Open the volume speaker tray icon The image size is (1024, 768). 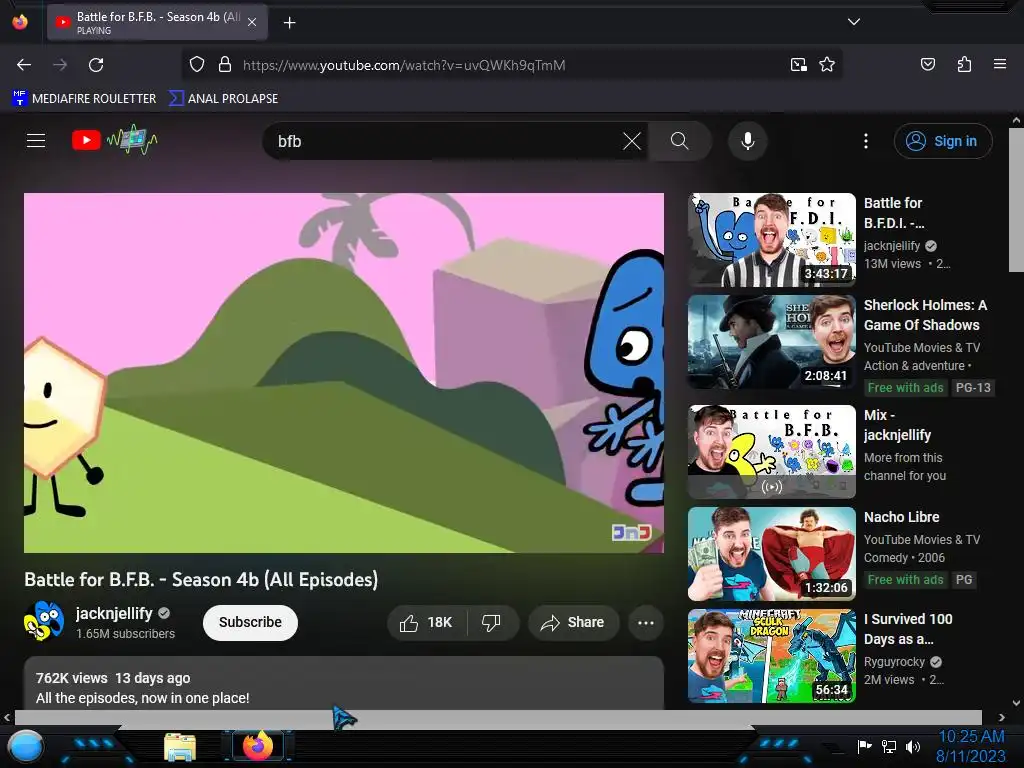913,746
